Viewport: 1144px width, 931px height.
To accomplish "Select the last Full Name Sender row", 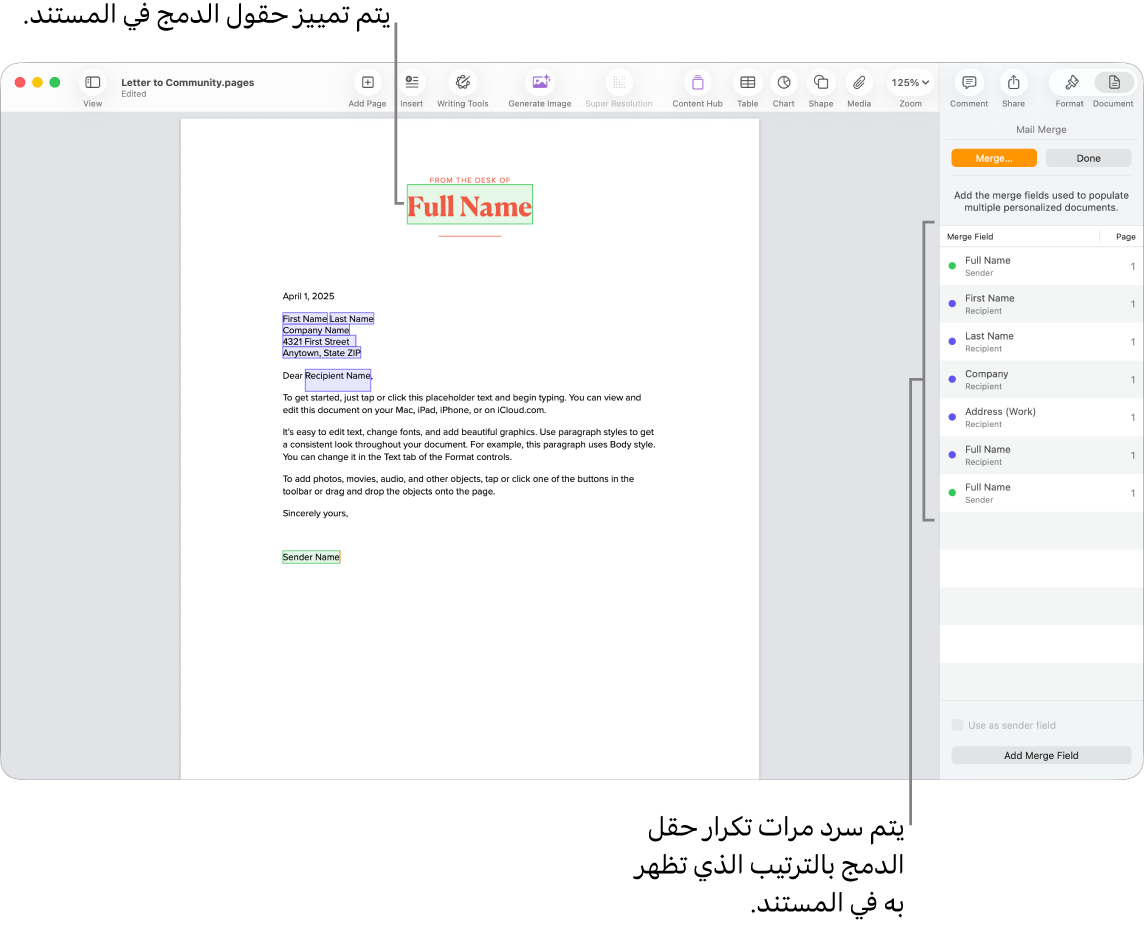I will pyautogui.click(x=1041, y=493).
